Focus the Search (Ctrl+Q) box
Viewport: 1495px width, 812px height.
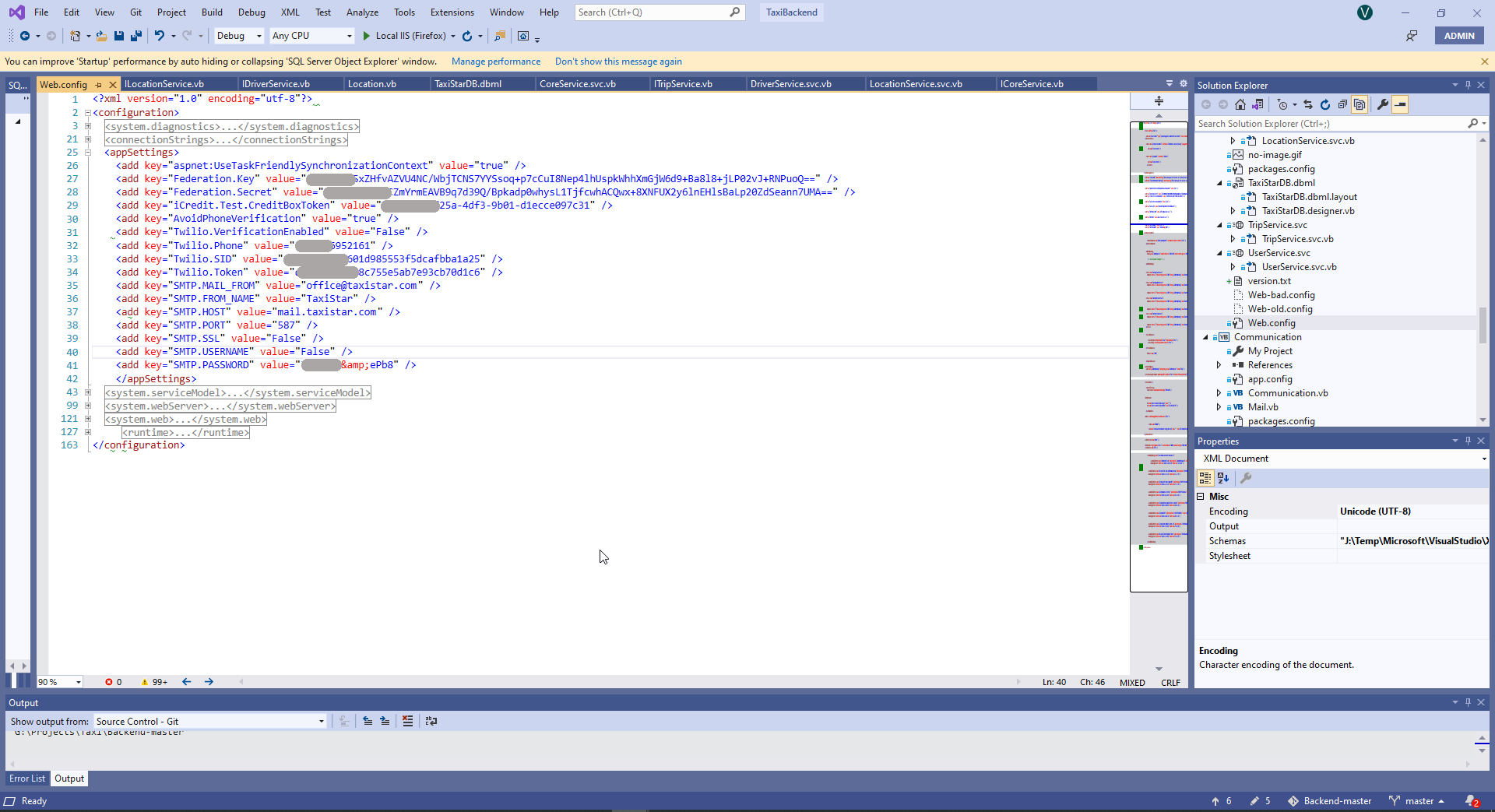(660, 12)
